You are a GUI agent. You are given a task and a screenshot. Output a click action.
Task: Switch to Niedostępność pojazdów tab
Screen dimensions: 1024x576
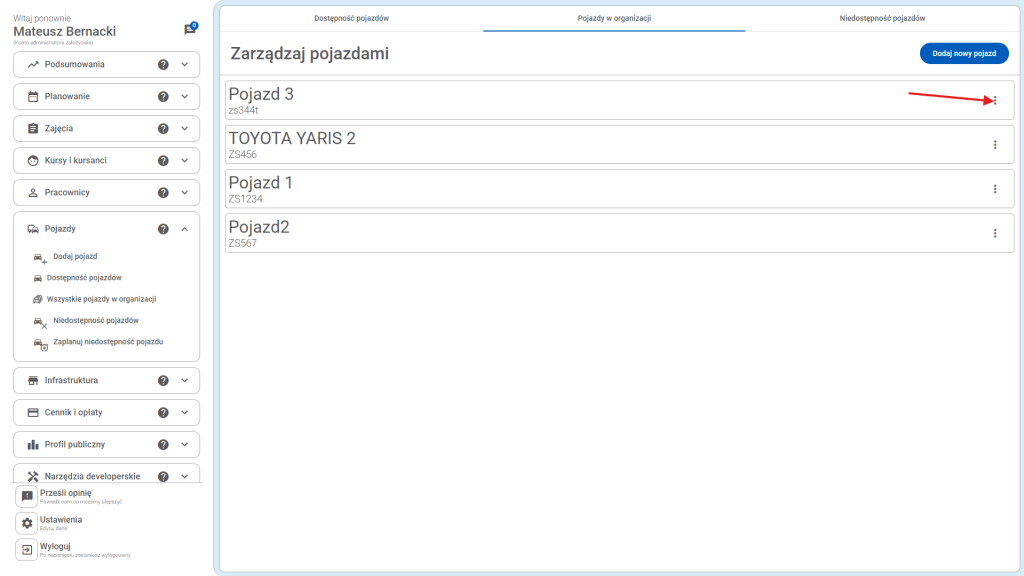coord(882,19)
